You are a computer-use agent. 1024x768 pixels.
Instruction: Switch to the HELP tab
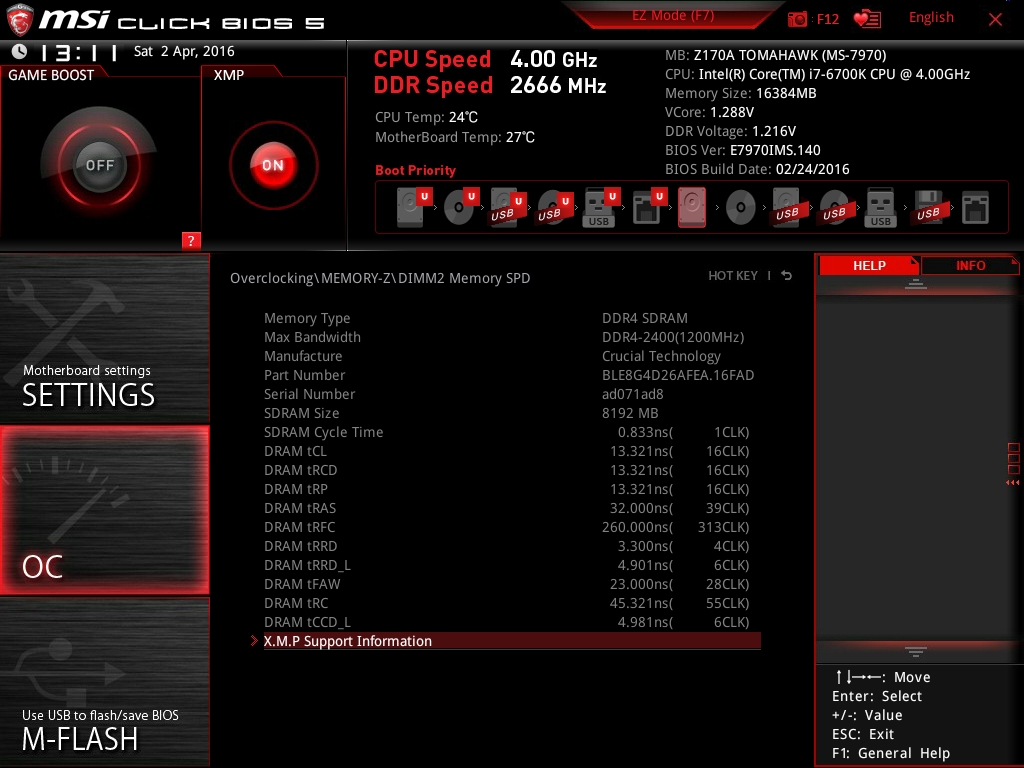(869, 266)
